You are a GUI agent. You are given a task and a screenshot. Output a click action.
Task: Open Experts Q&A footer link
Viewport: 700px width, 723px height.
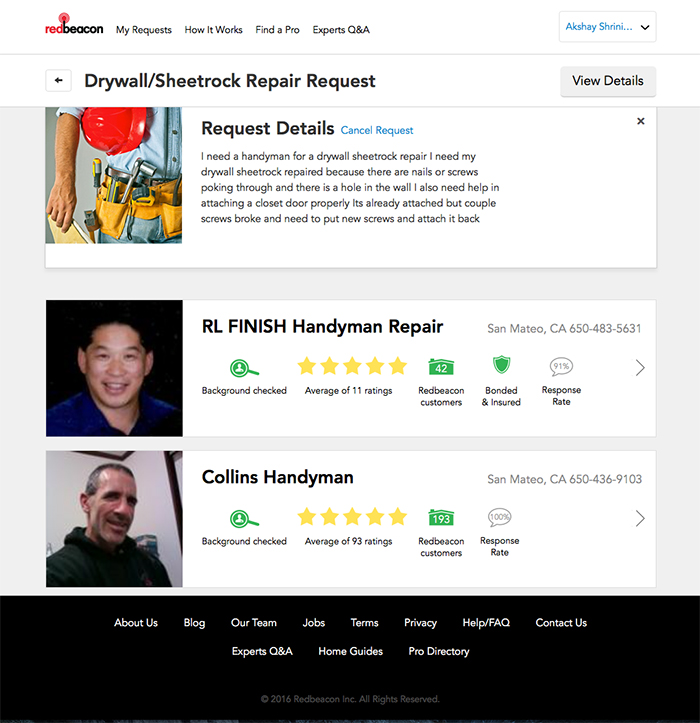click(x=262, y=651)
